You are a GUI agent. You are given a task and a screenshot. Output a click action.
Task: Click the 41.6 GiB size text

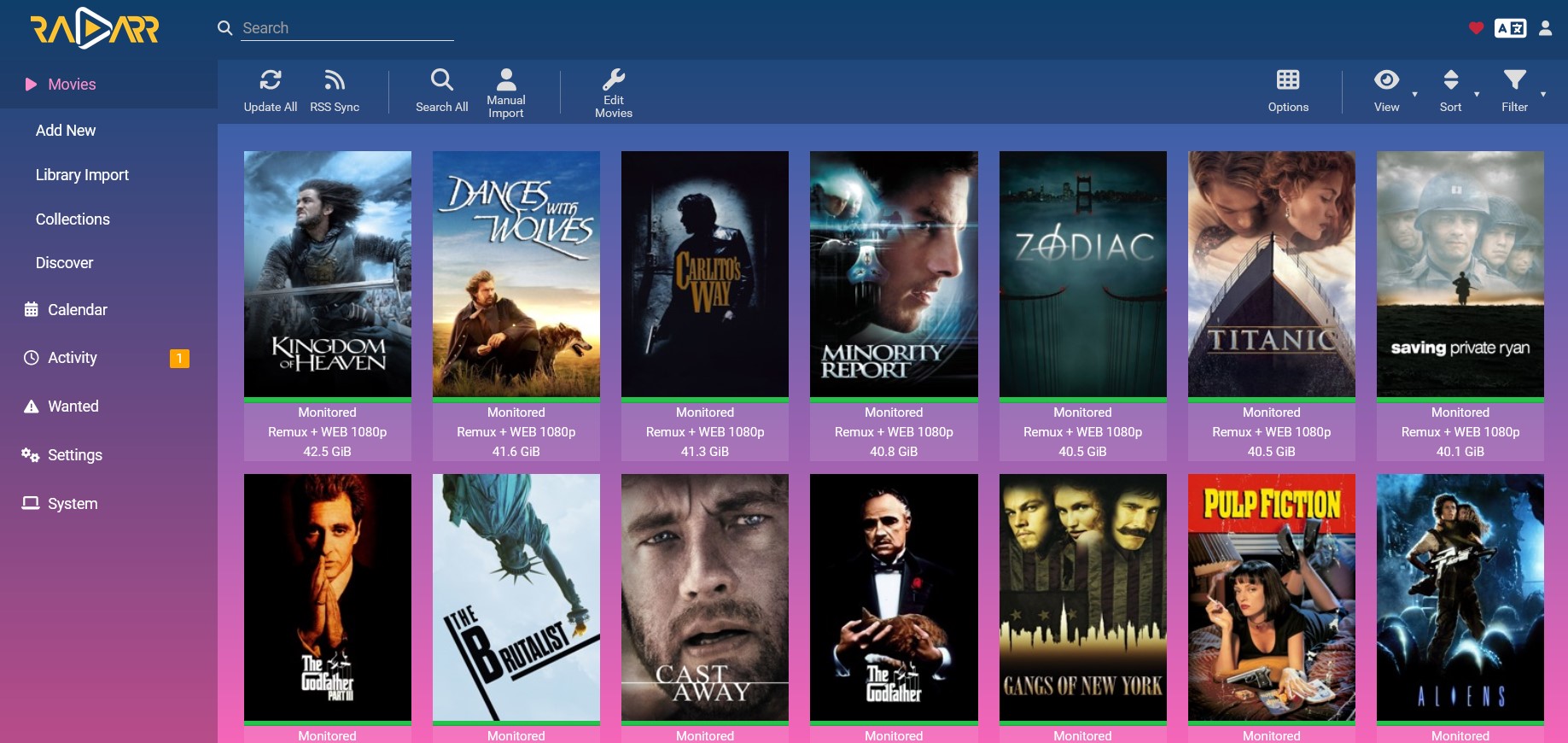click(516, 452)
